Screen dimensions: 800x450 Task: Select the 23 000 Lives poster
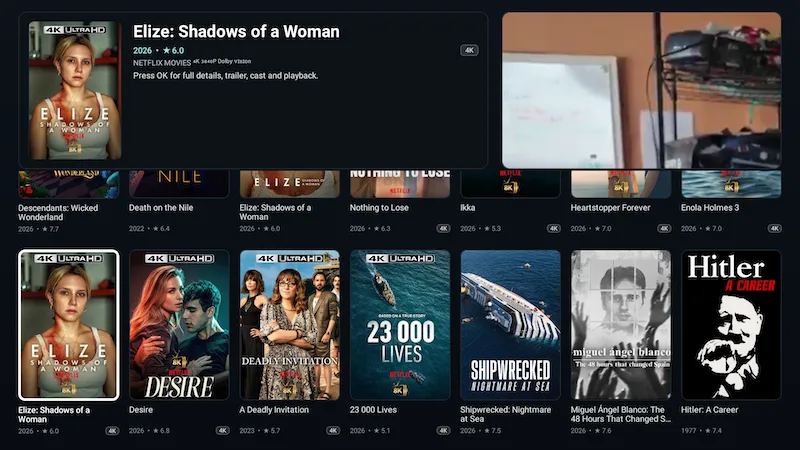tap(400, 325)
